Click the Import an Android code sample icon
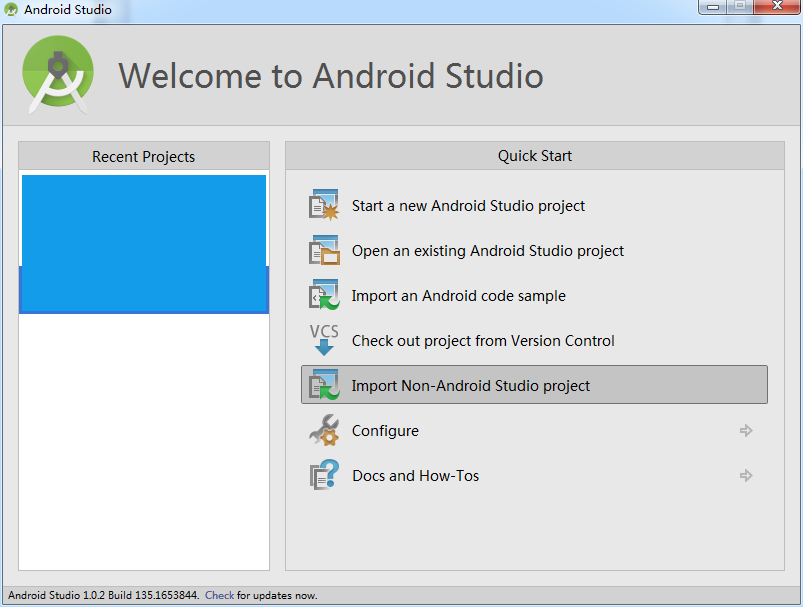The width and height of the screenshot is (803, 607). pyautogui.click(x=324, y=295)
